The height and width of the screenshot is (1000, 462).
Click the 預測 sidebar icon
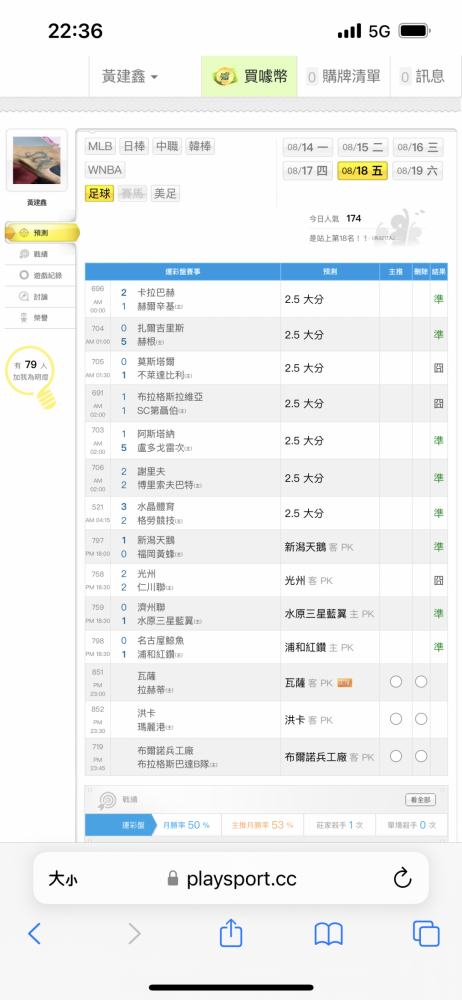[23, 233]
